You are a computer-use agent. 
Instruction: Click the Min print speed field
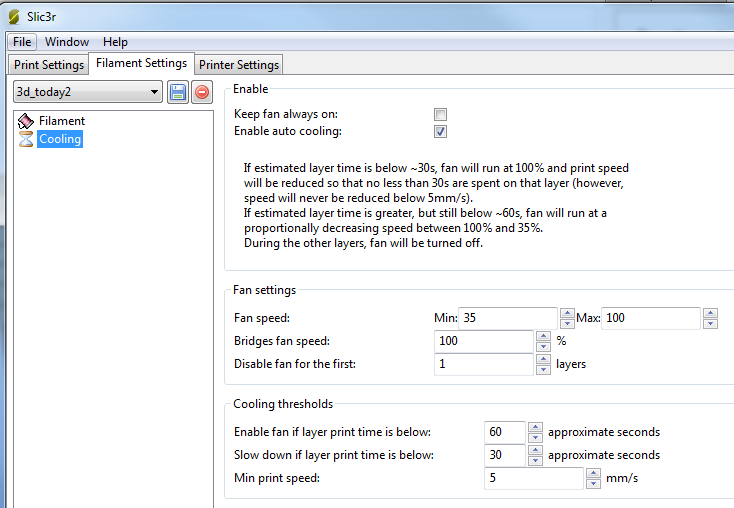pos(534,478)
